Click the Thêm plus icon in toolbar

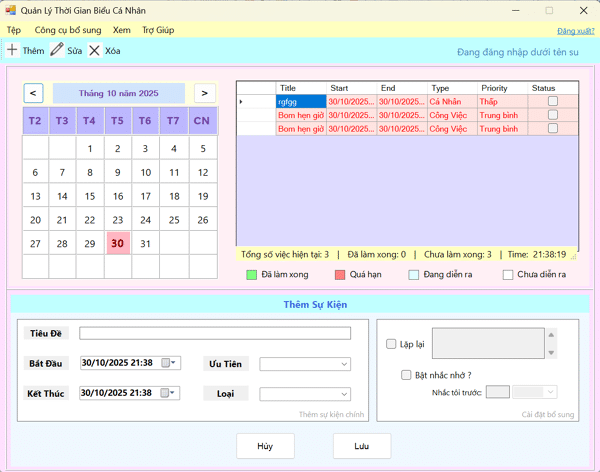click(12, 50)
